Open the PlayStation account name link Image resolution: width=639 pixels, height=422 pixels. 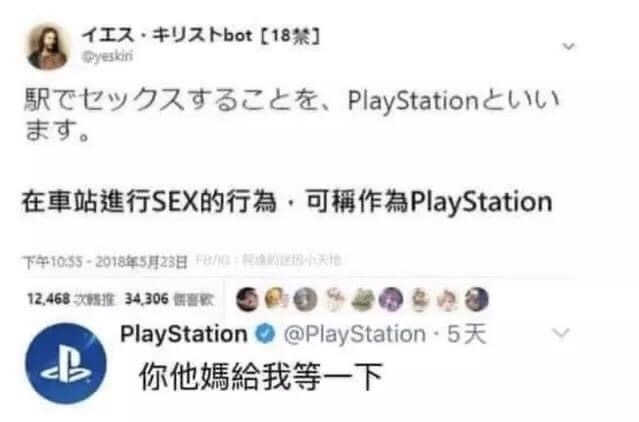point(184,334)
